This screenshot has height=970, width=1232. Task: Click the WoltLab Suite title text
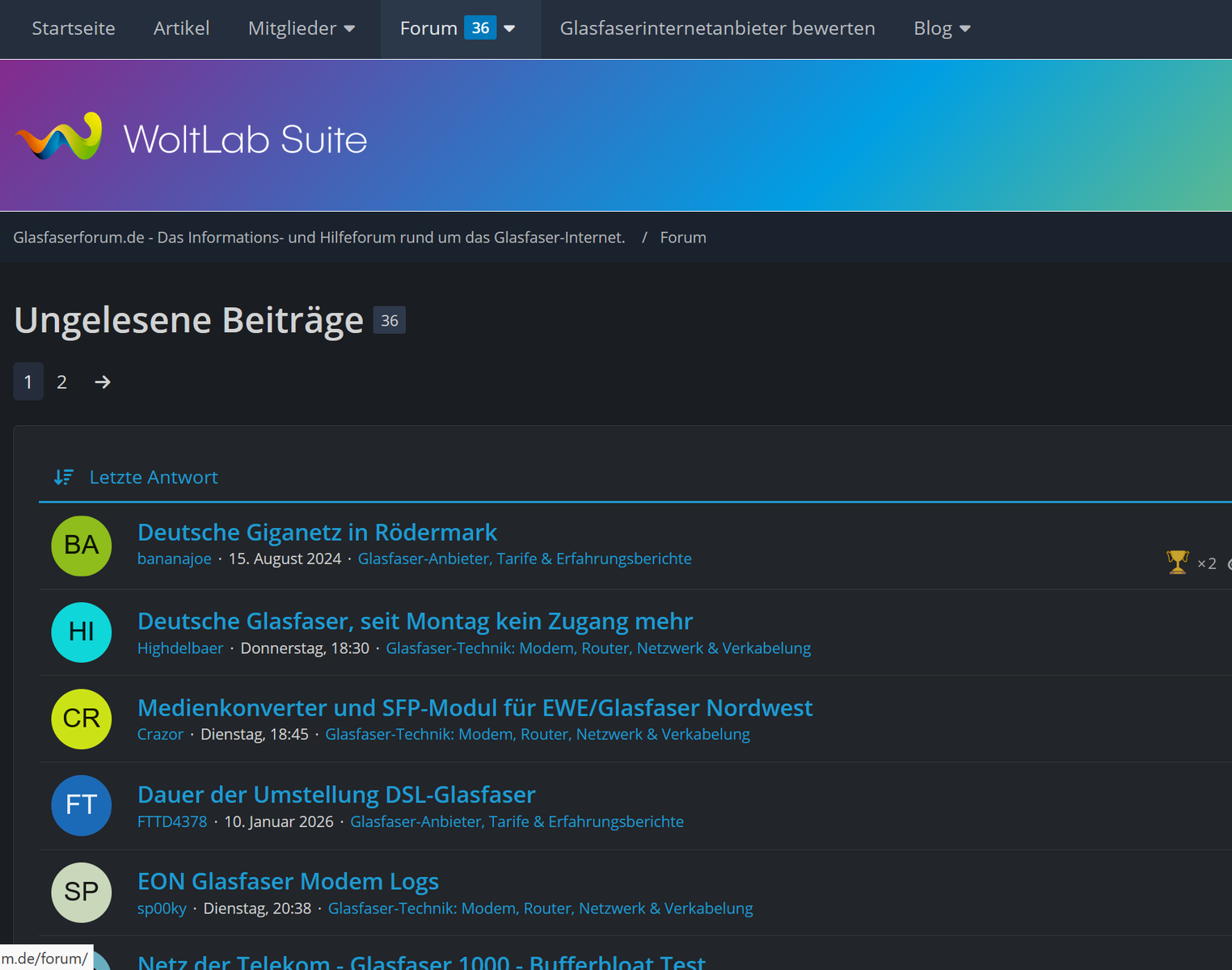[x=245, y=139]
